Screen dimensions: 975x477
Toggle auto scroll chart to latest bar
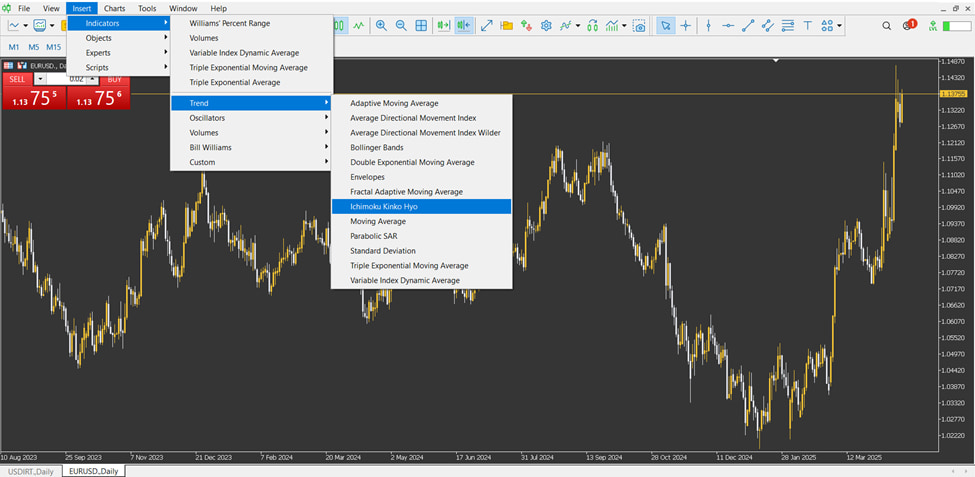point(443,25)
